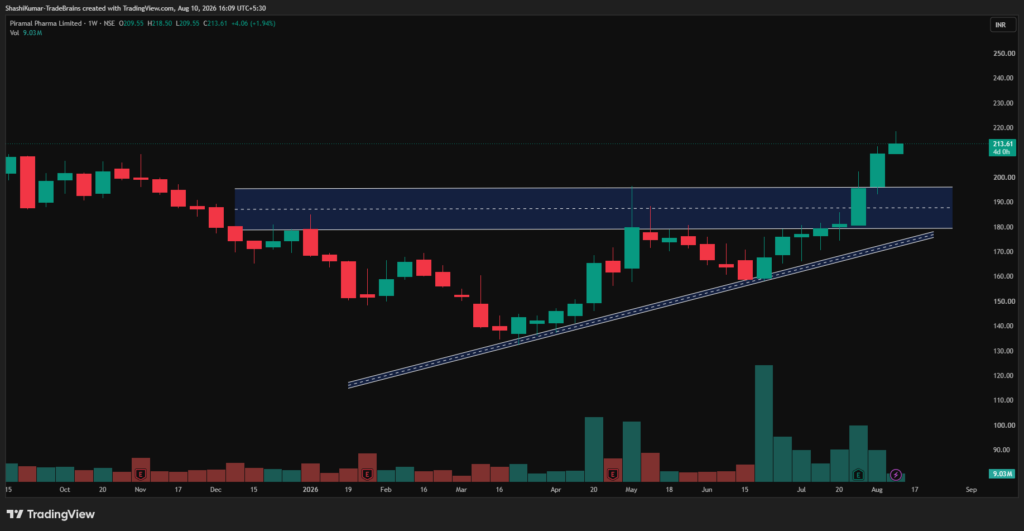Click the Dec label on time axis
This screenshot has height=531, width=1024.
pyautogui.click(x=216, y=490)
